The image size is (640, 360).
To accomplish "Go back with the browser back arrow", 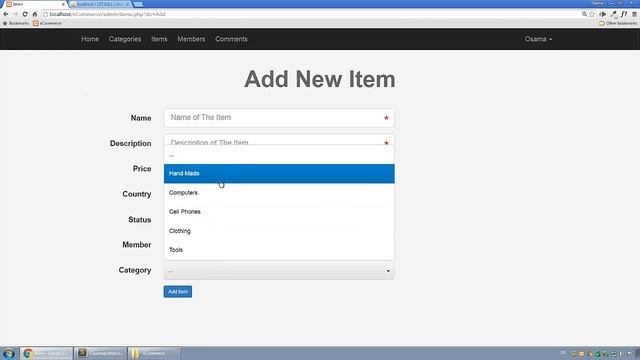I will (6, 14).
